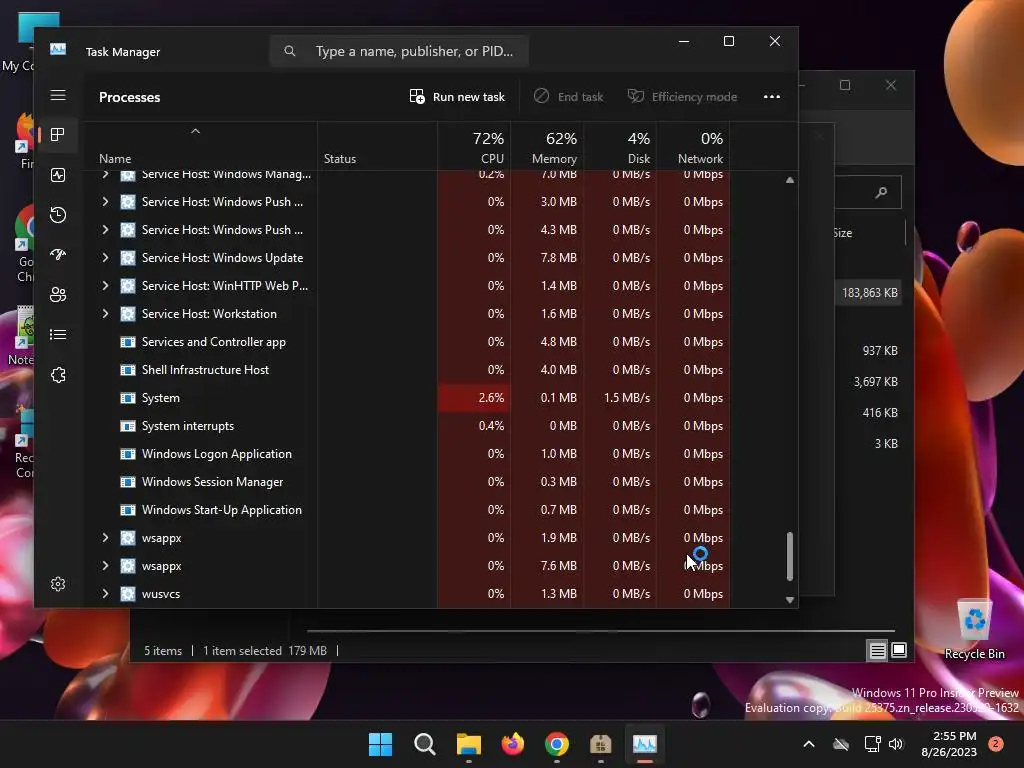Sort by the CPU 72% column header

click(x=474, y=147)
